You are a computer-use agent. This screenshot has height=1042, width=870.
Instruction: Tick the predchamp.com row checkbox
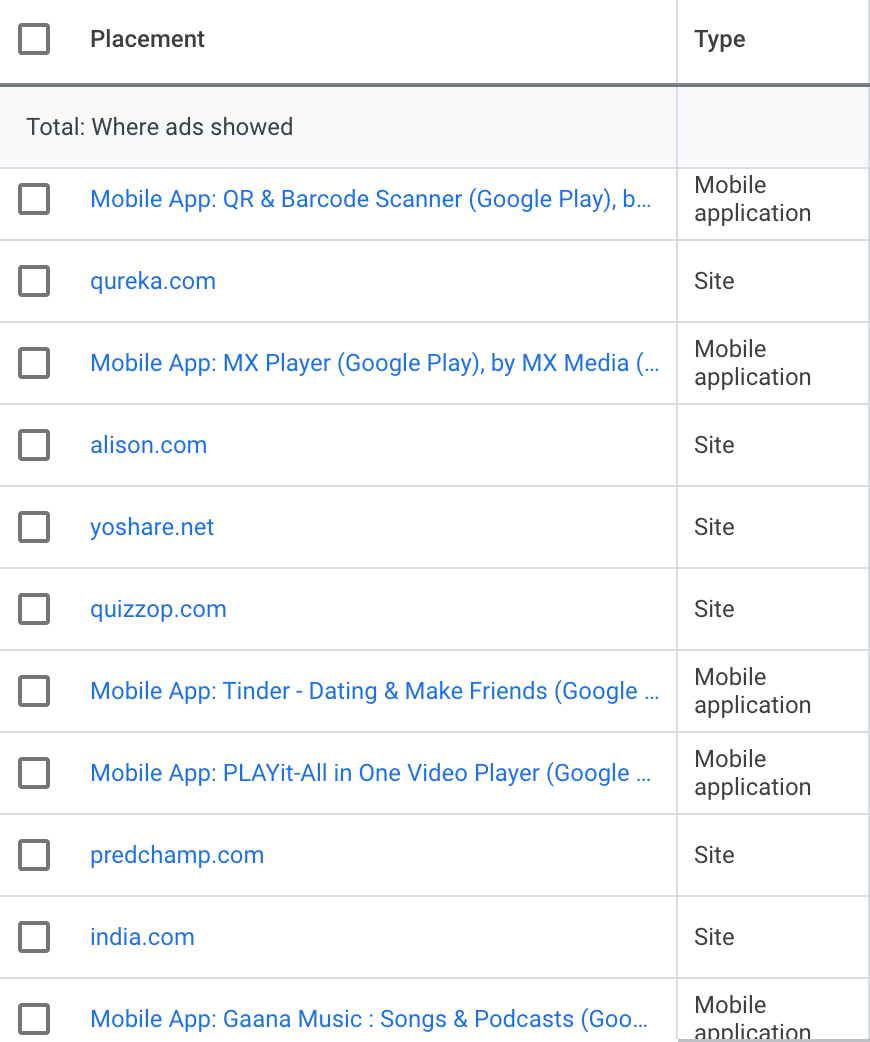(x=34, y=855)
